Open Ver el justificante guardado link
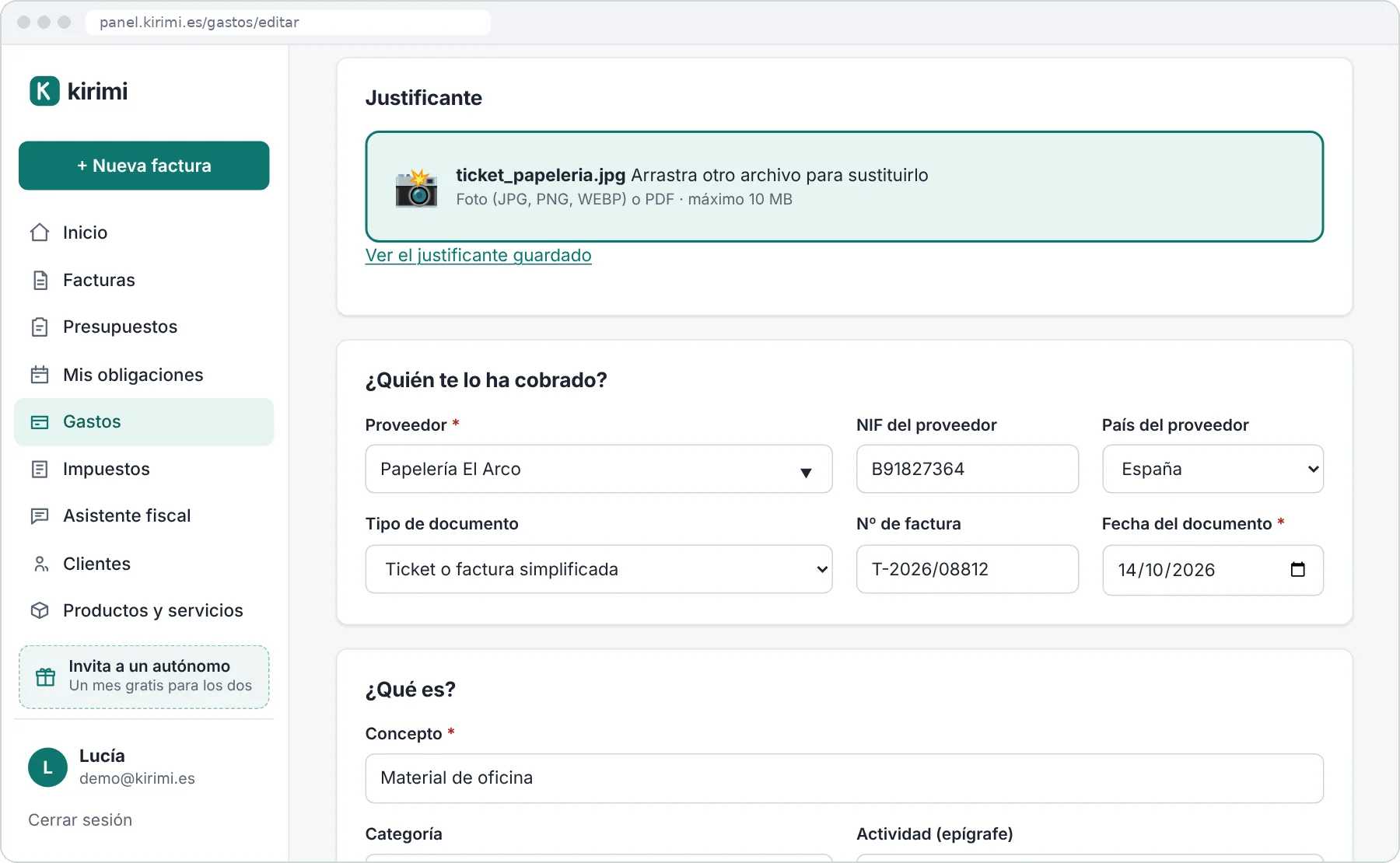 point(478,255)
